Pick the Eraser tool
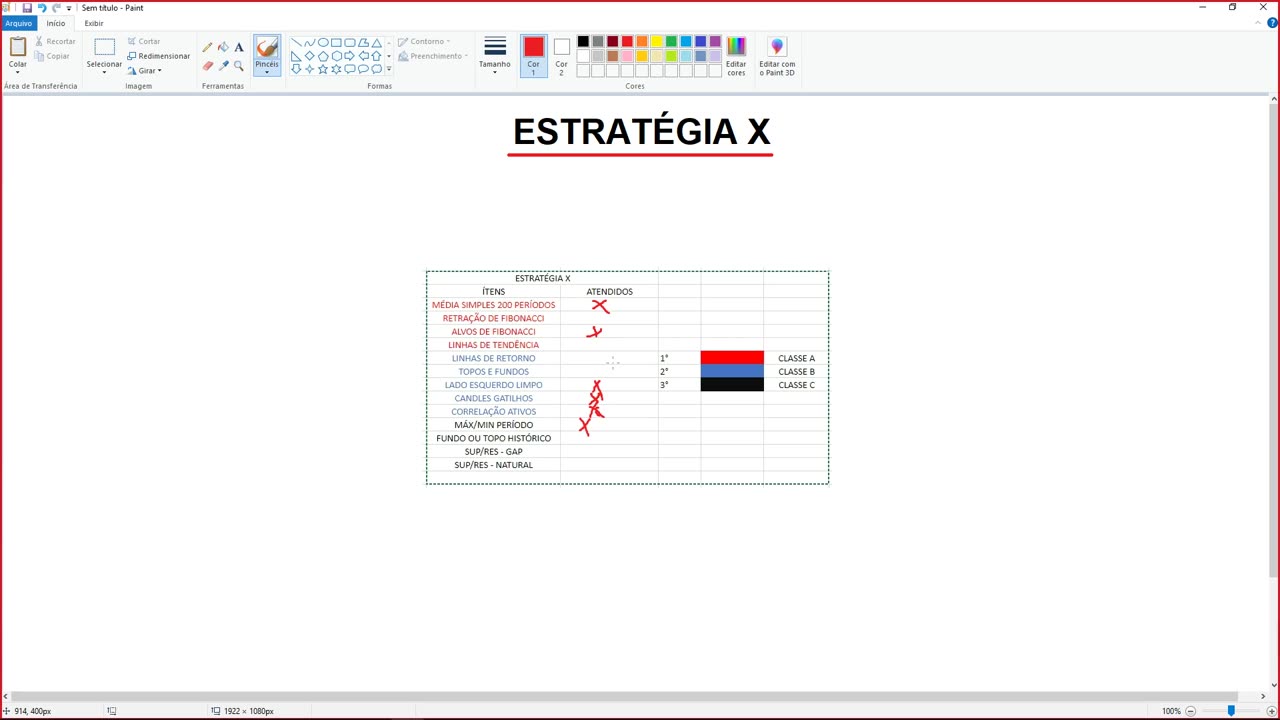Viewport: 1280px width, 720px height. (x=207, y=66)
